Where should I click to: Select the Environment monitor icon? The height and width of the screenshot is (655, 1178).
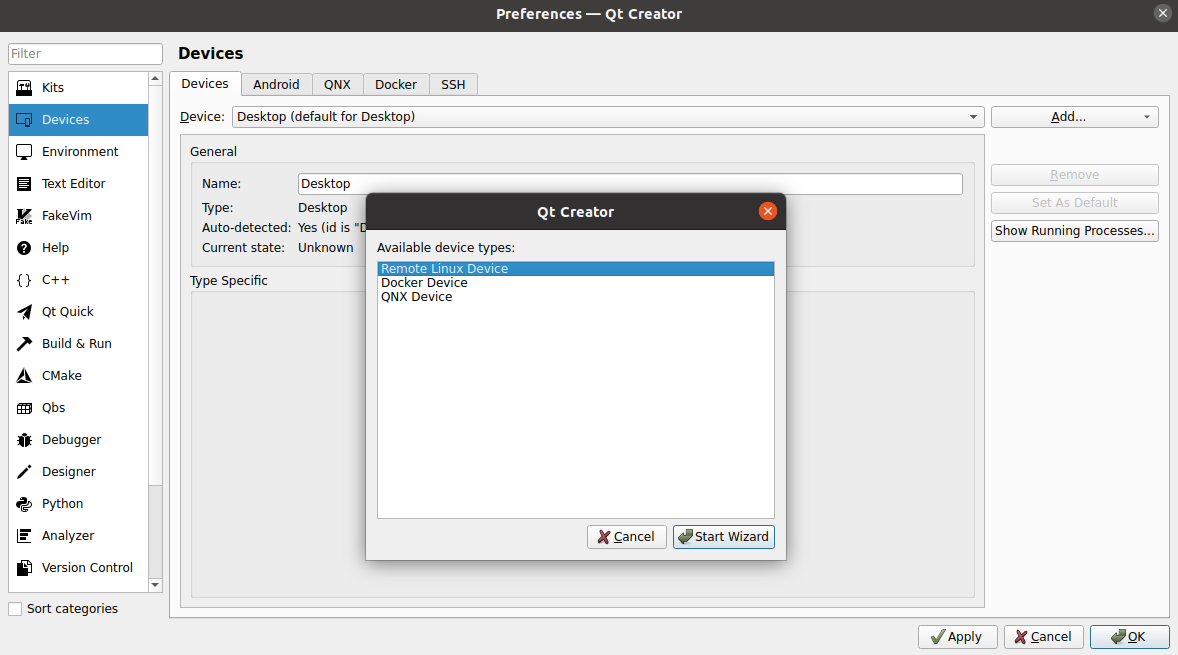click(25, 152)
